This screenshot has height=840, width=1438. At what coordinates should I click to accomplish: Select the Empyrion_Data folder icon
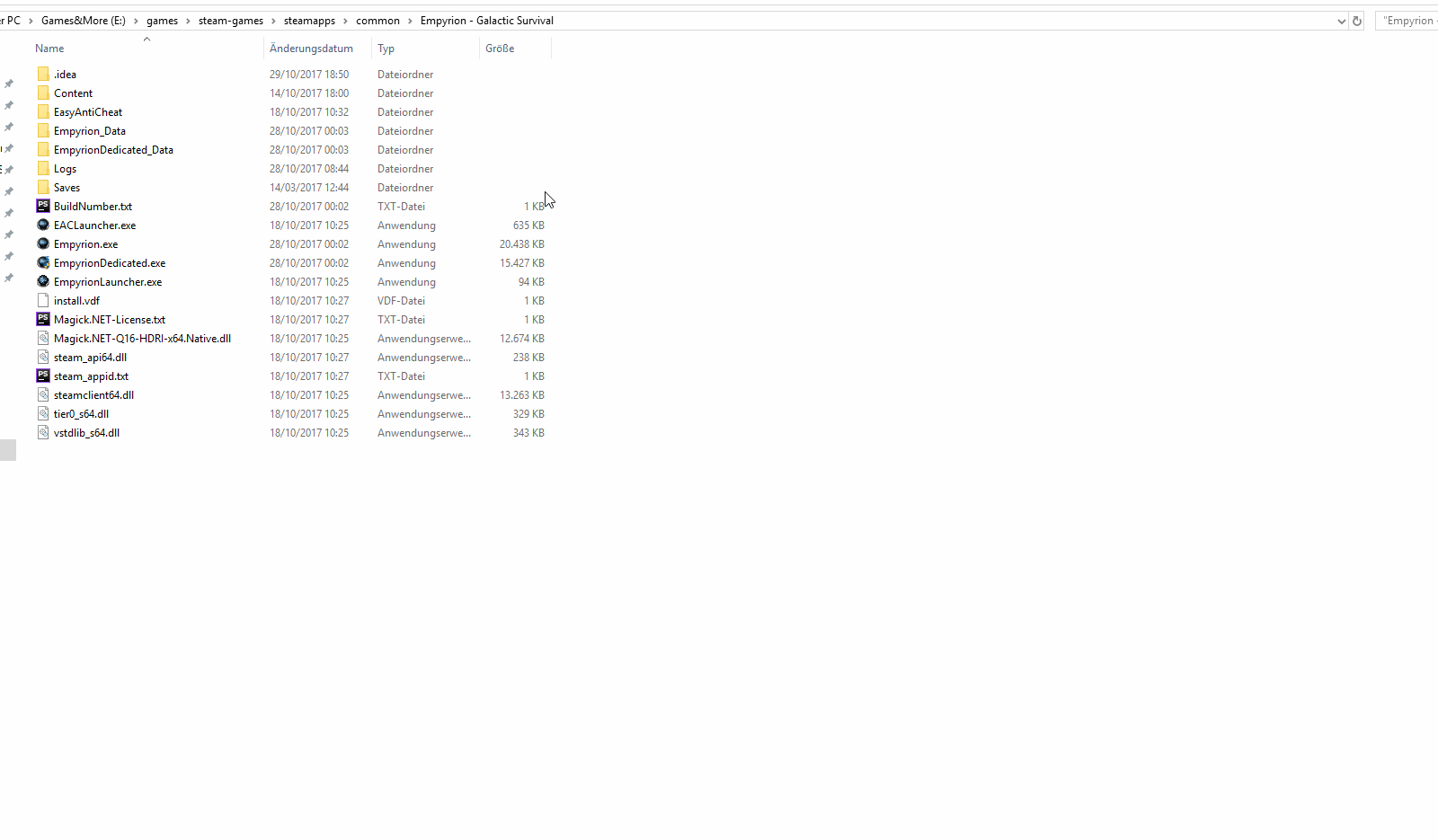pos(43,130)
